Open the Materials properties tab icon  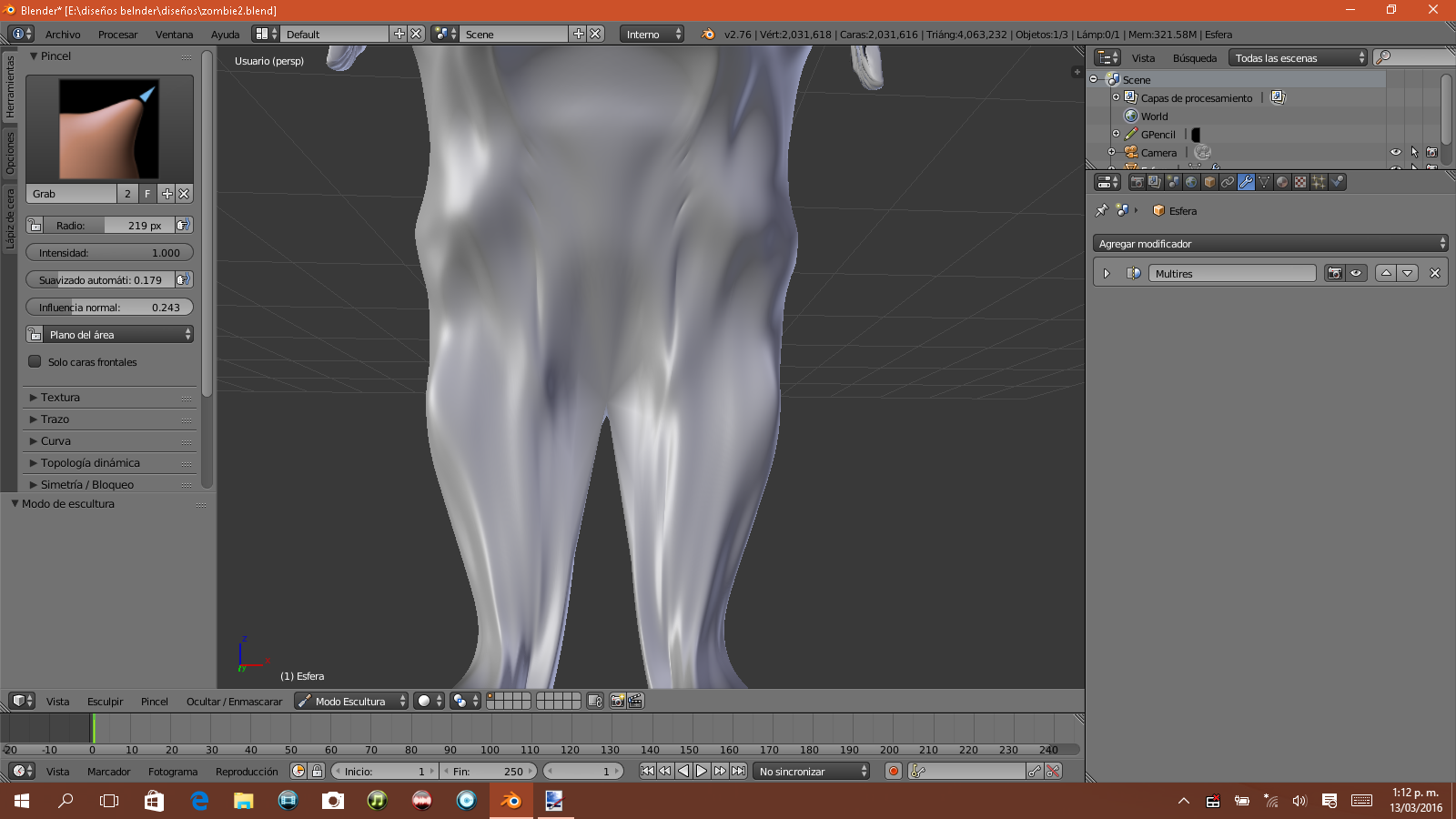coord(1282,182)
